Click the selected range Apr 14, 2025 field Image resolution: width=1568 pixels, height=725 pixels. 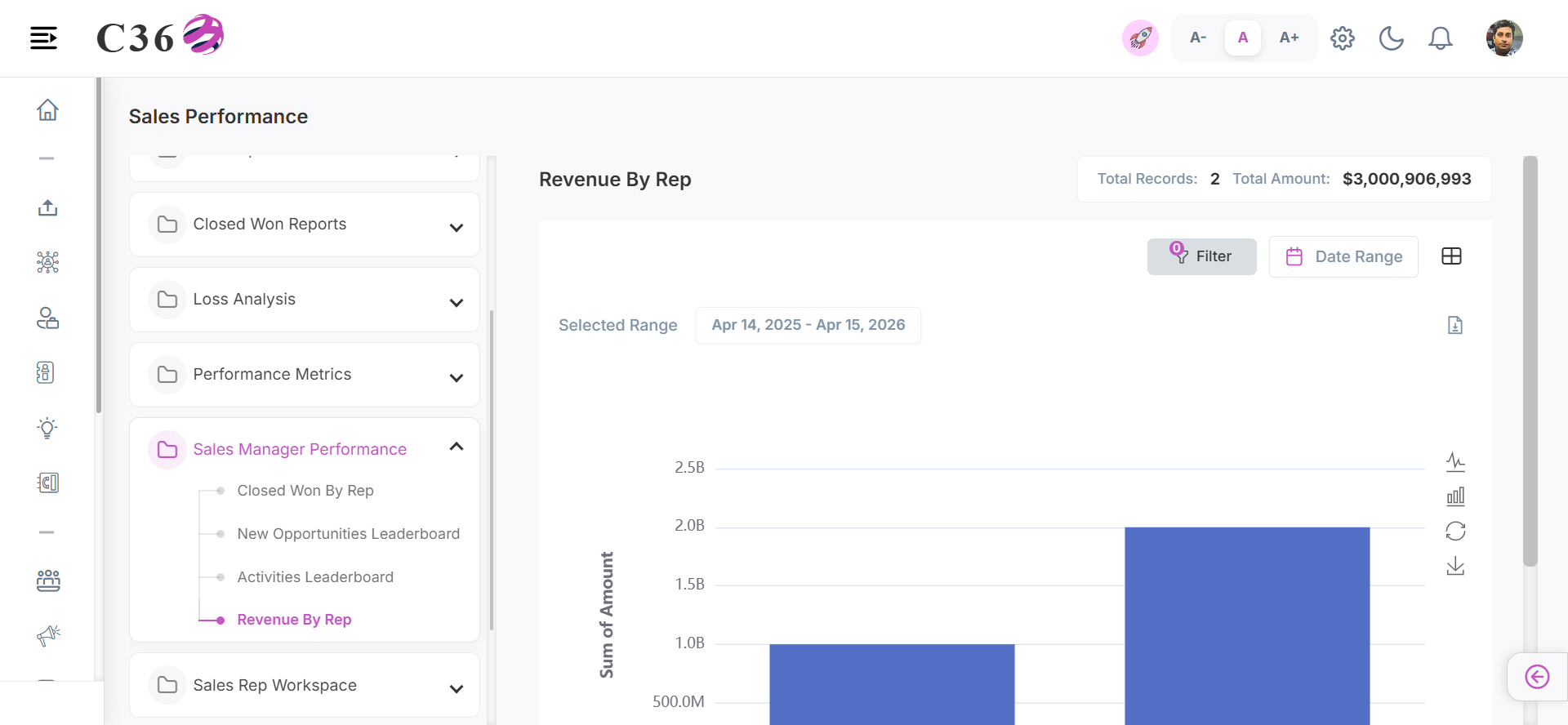click(x=808, y=325)
